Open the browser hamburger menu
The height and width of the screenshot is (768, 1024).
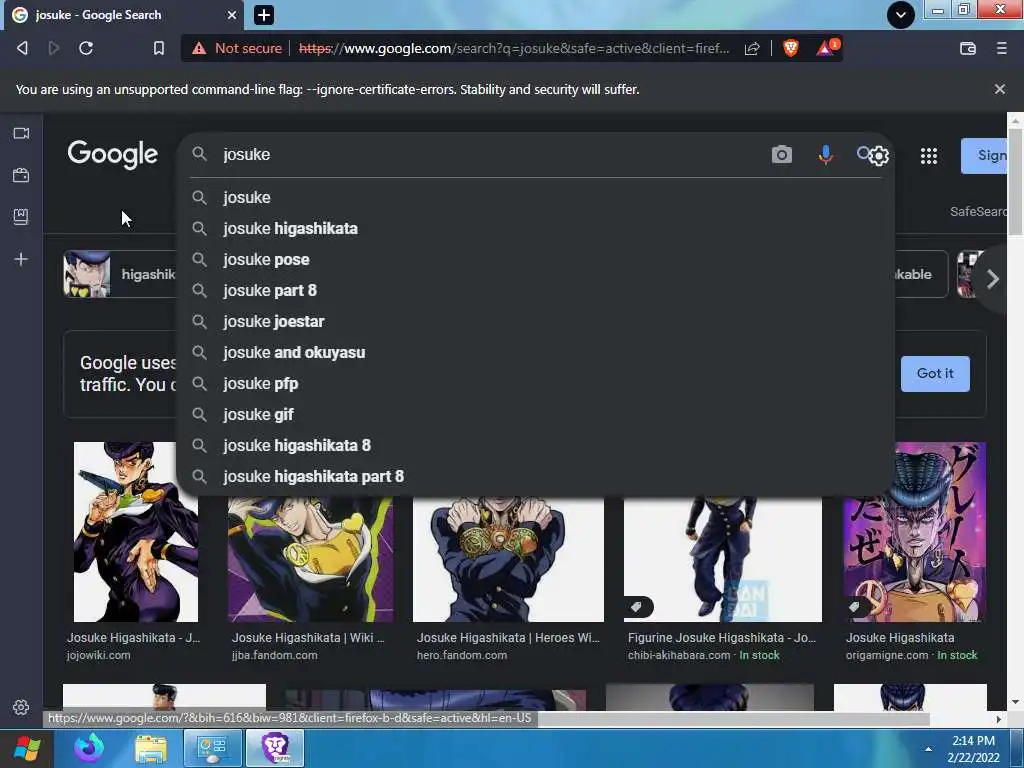coord(1002,48)
